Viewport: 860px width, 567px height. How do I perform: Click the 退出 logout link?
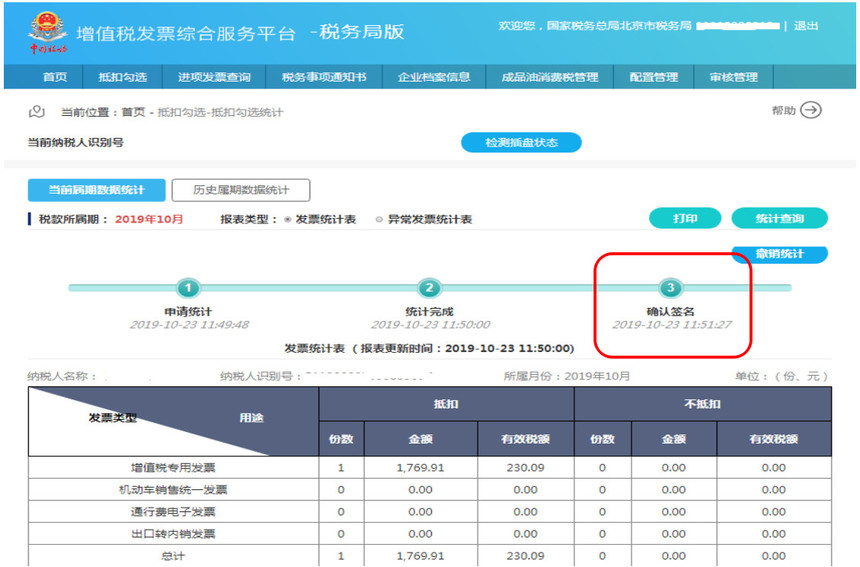point(806,26)
